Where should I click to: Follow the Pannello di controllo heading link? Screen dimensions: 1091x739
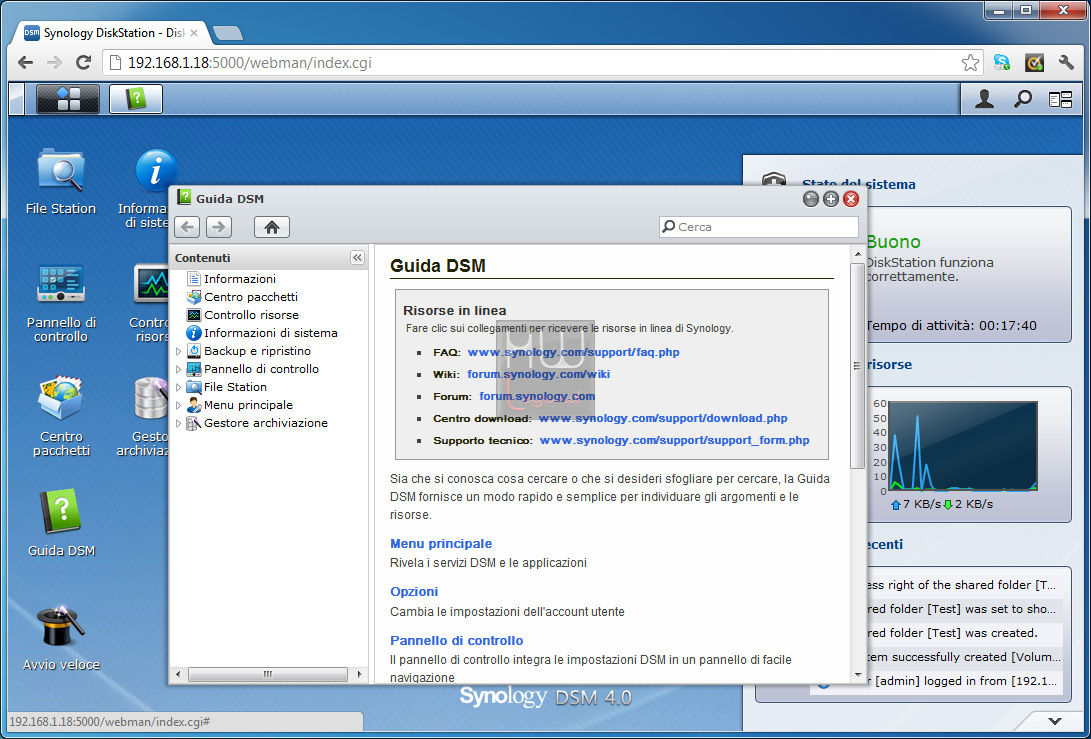pyautogui.click(x=456, y=640)
